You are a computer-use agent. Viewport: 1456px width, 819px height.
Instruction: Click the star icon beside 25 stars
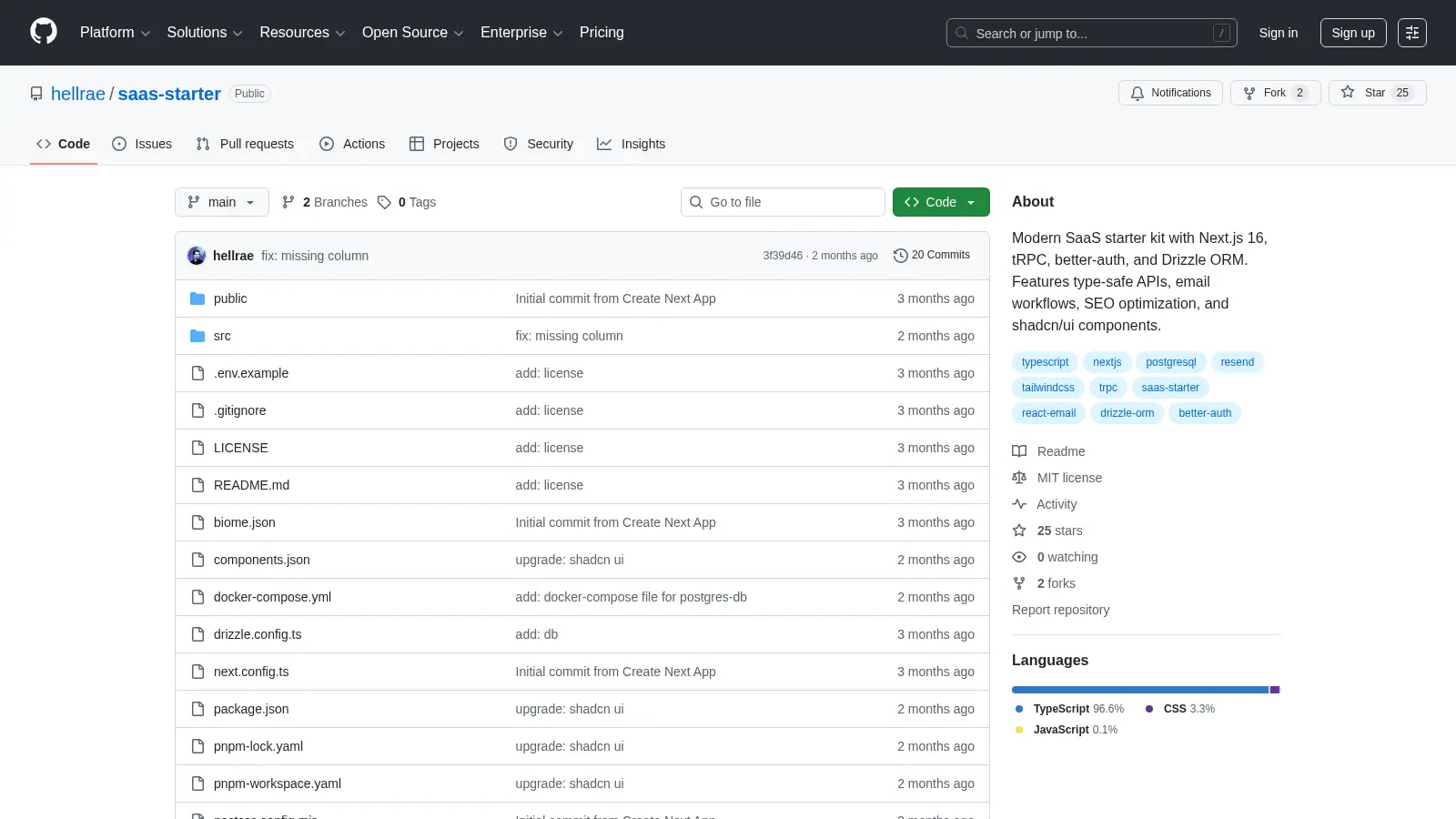1019,531
